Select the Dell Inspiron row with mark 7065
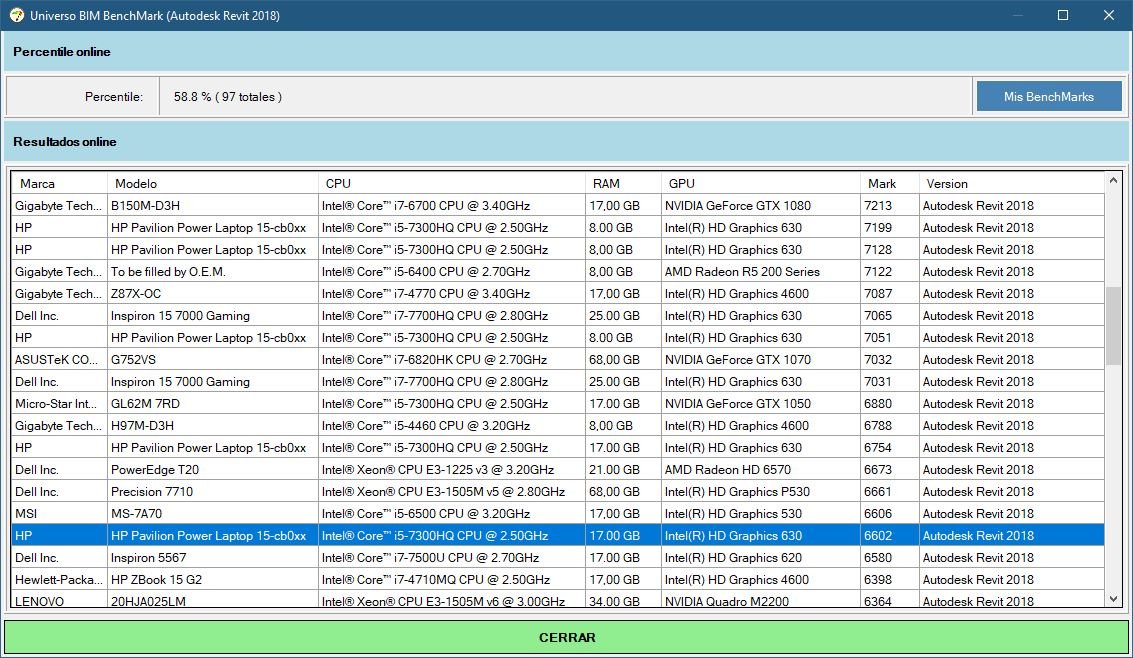1133x658 pixels. coord(558,316)
